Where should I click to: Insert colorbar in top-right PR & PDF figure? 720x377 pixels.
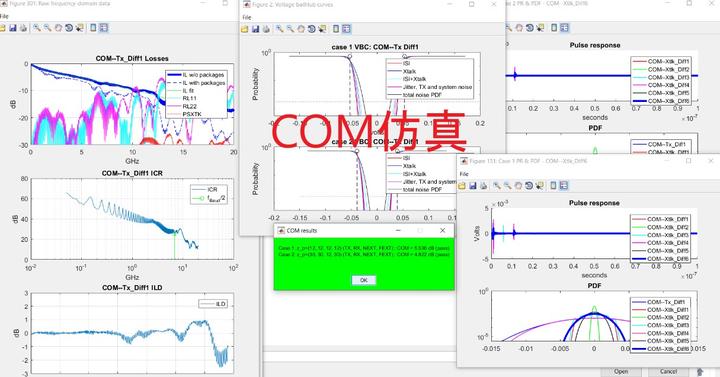click(554, 28)
